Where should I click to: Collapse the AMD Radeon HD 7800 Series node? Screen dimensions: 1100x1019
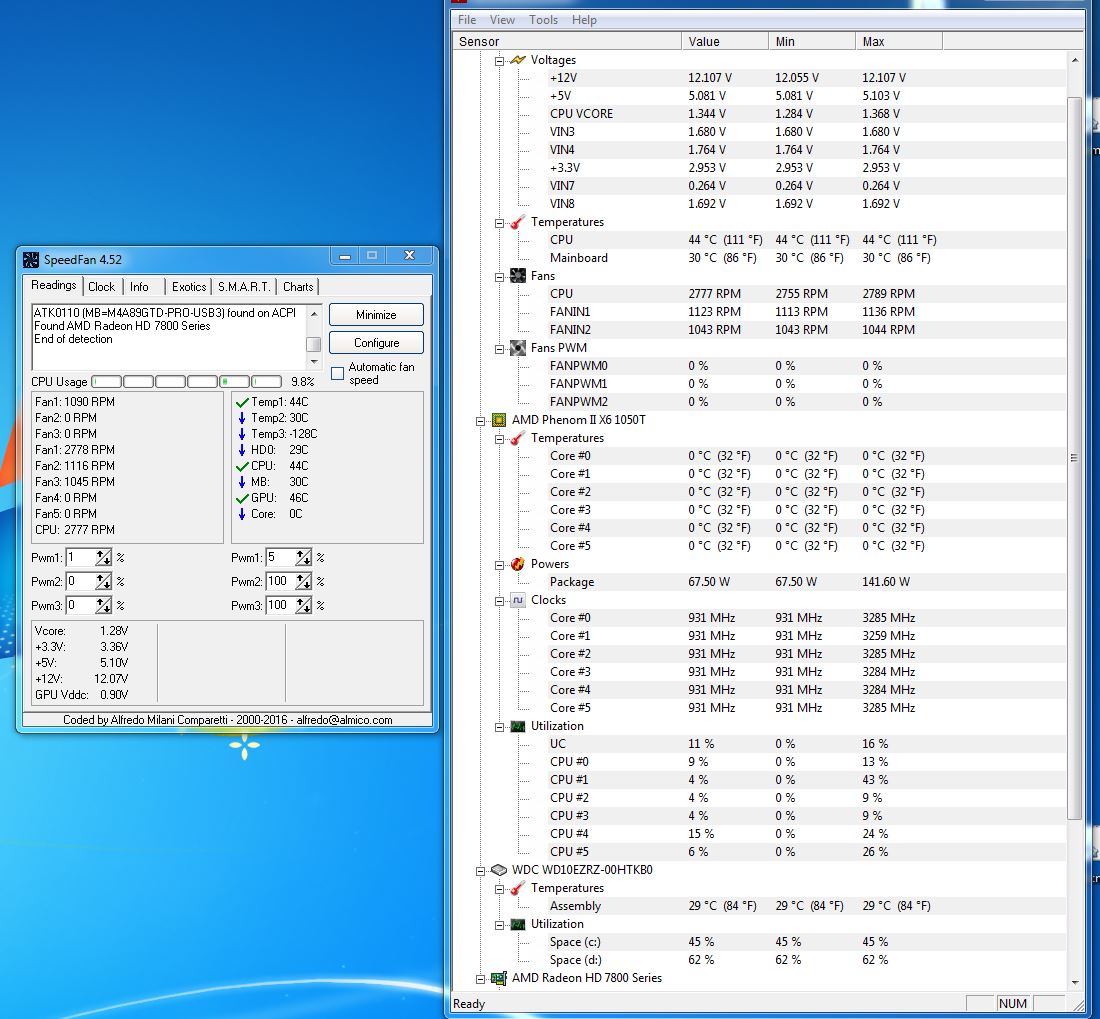coord(481,979)
